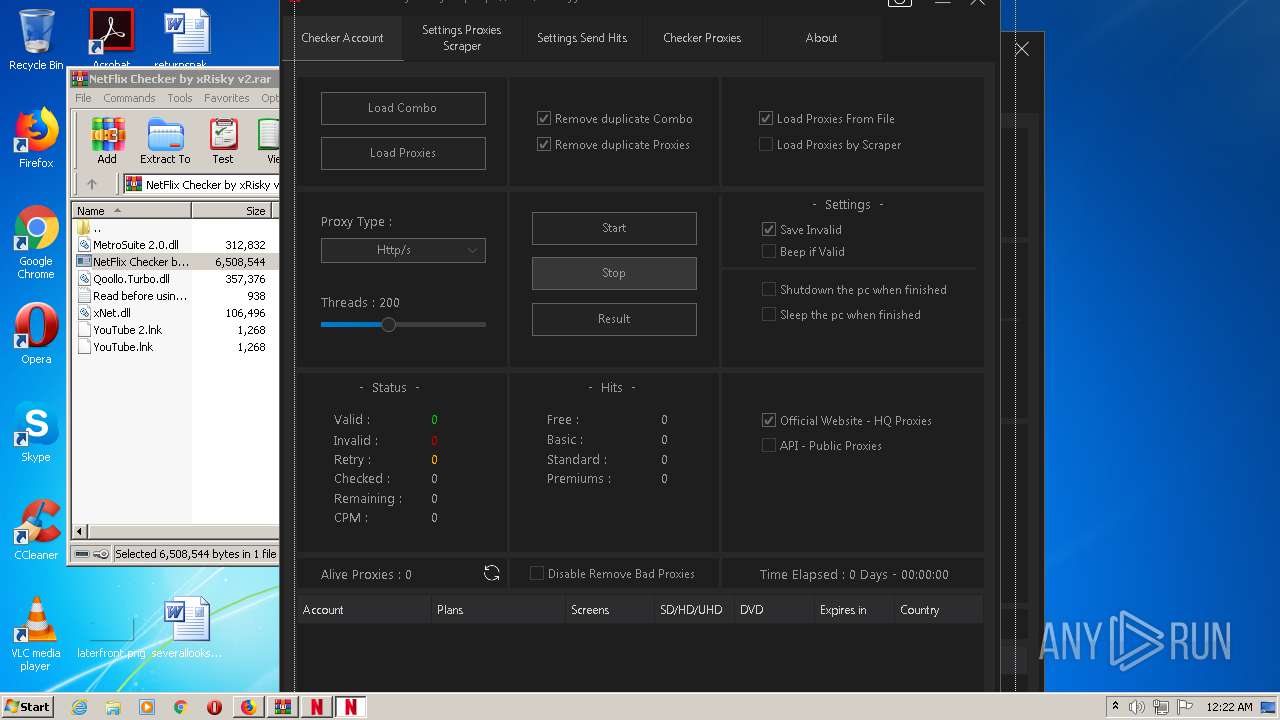1280x720 pixels.
Task: Click the volume icon in system tray
Action: coord(1137,707)
